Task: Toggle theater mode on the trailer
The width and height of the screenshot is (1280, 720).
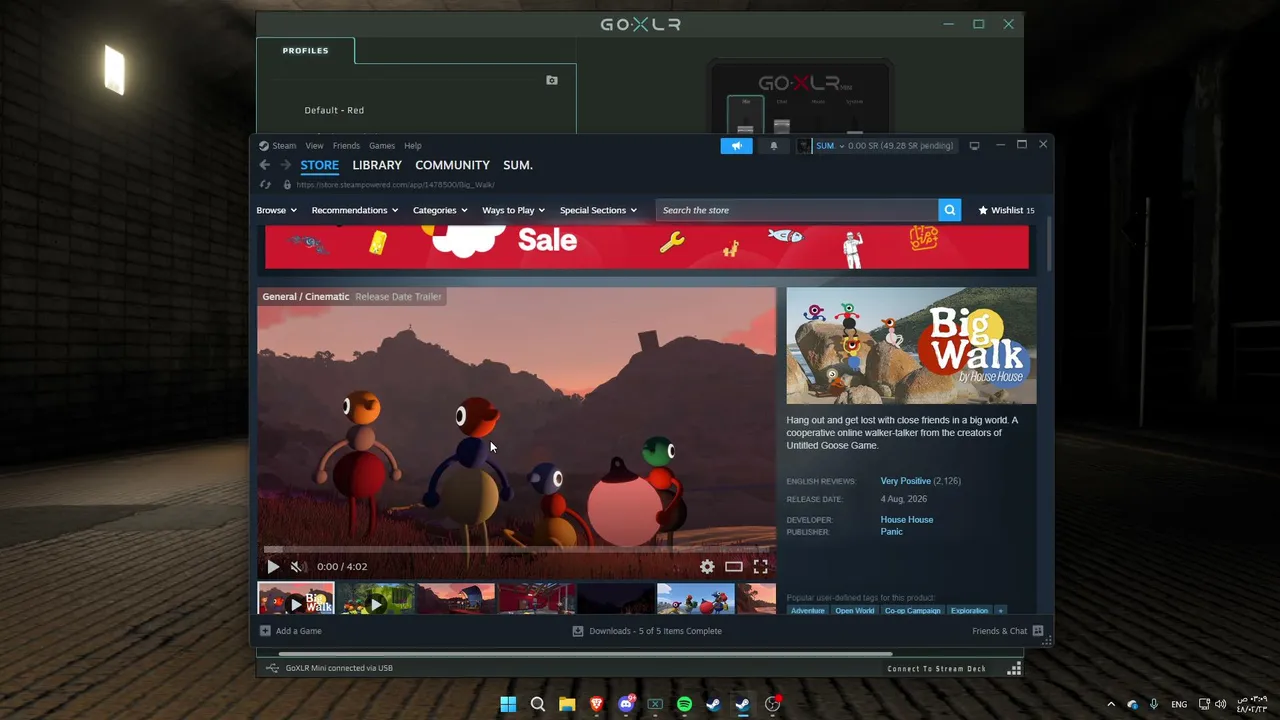Action: (x=734, y=566)
